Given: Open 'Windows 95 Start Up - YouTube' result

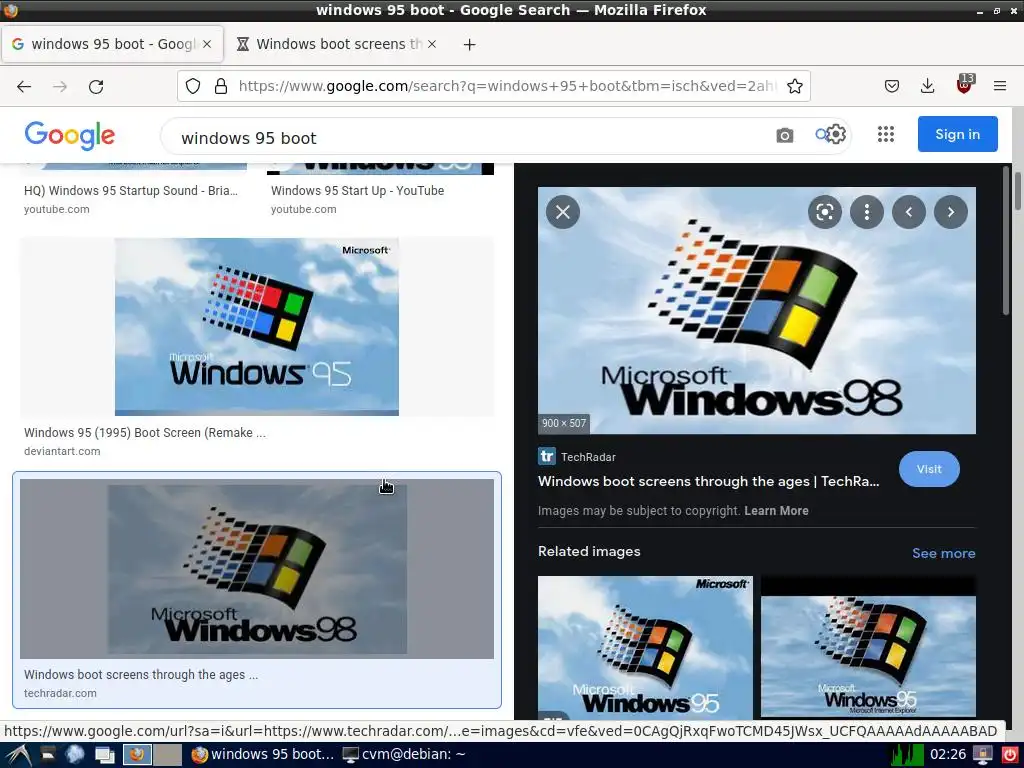Looking at the screenshot, I should pyautogui.click(x=357, y=191).
